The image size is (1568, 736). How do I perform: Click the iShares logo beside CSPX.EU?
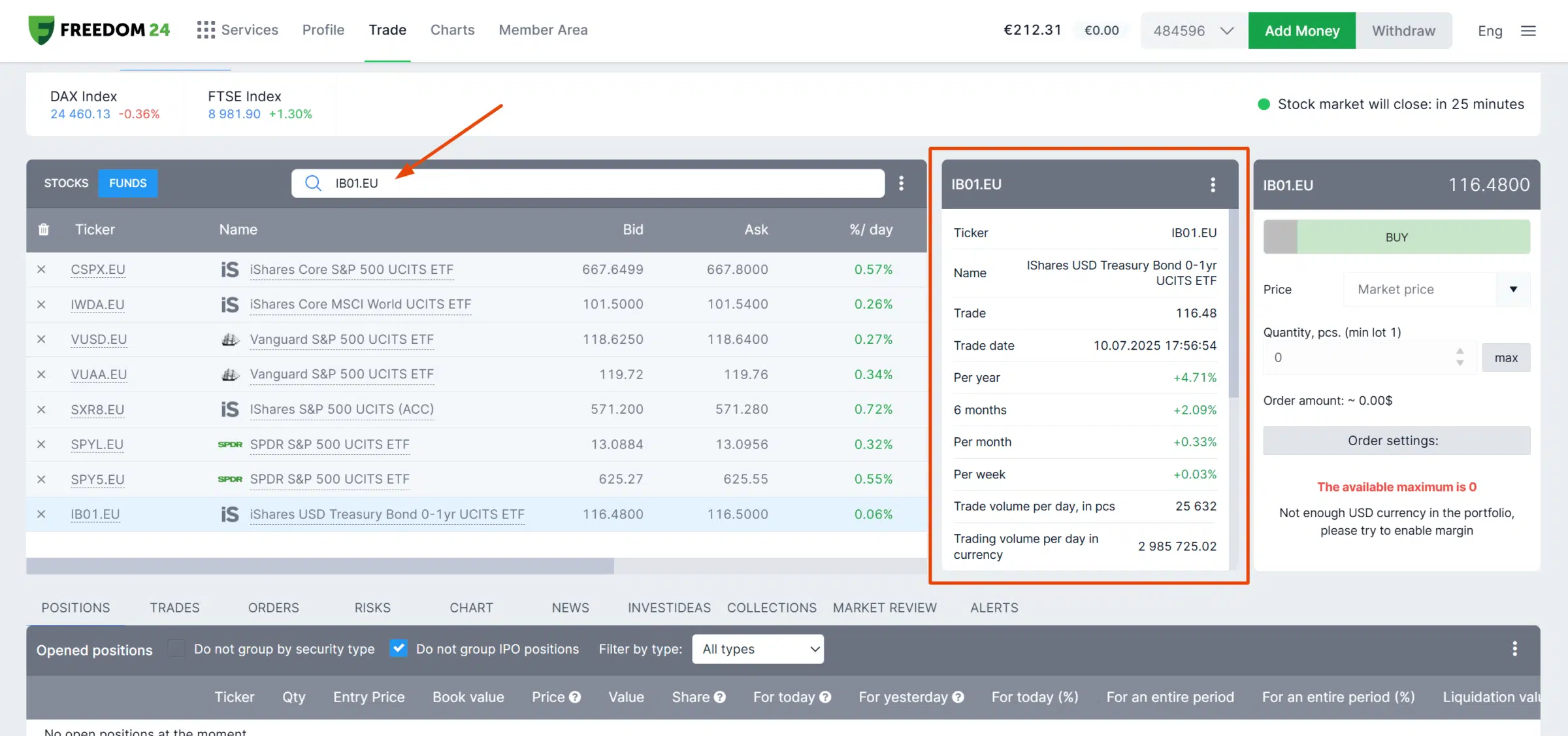click(x=230, y=269)
